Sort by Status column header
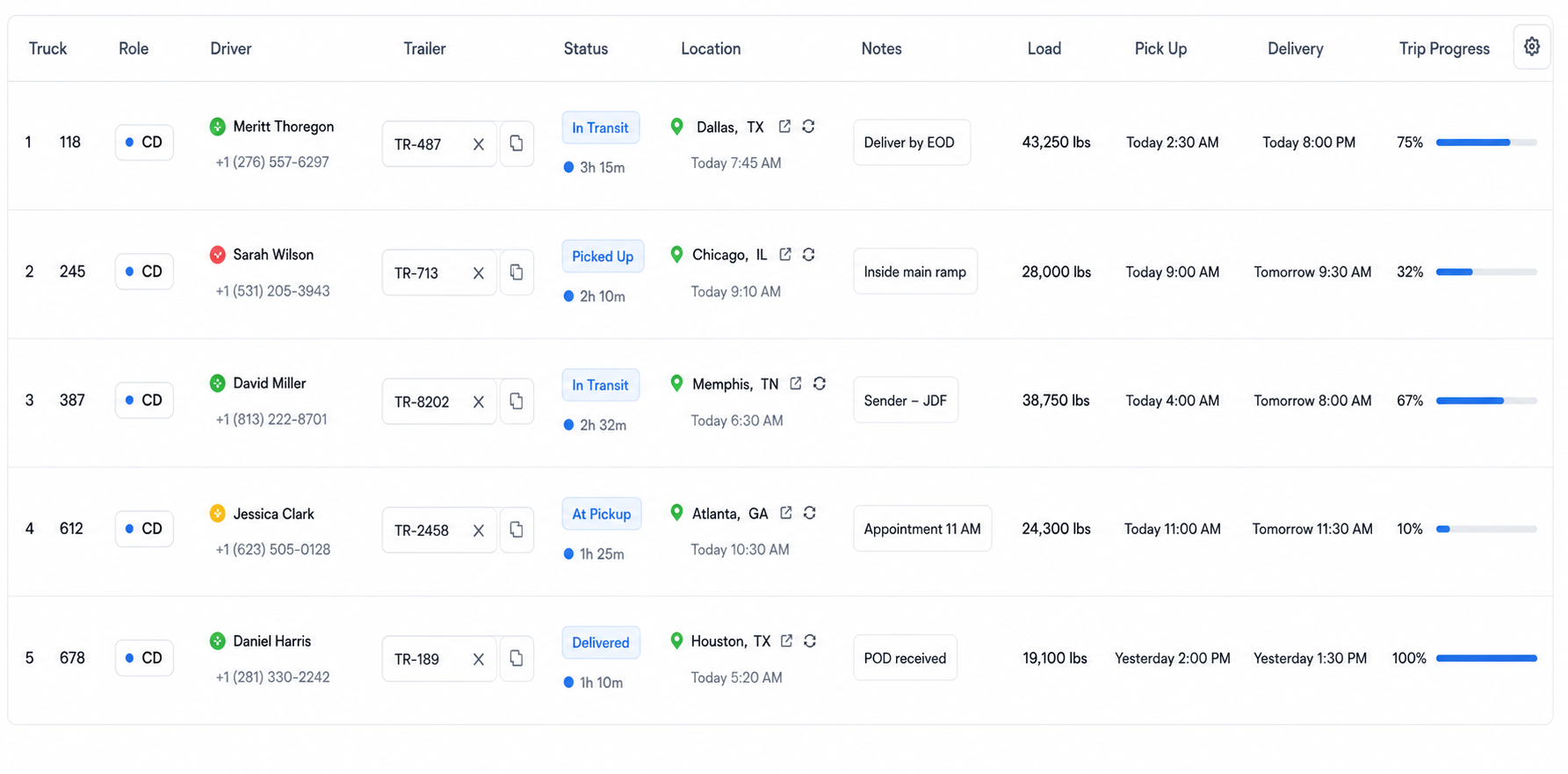Viewport: 1568px width, 774px height. (x=586, y=48)
